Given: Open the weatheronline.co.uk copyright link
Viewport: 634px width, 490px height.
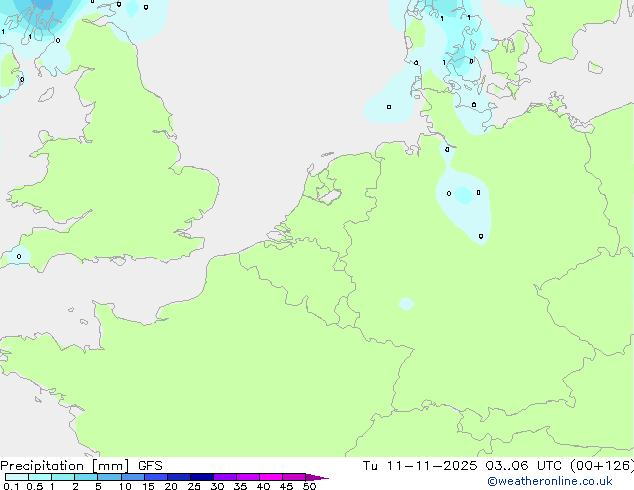Looking at the screenshot, I should (549, 481).
